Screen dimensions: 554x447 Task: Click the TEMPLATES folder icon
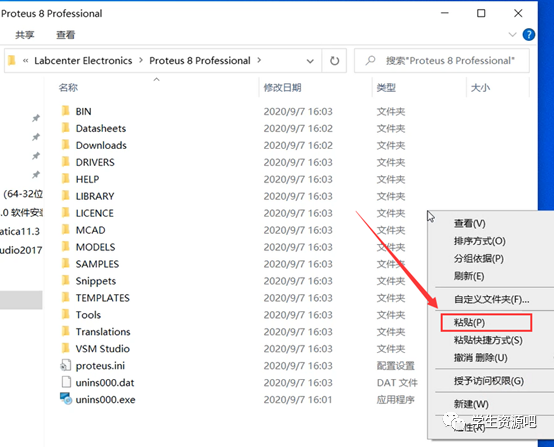tap(65, 298)
